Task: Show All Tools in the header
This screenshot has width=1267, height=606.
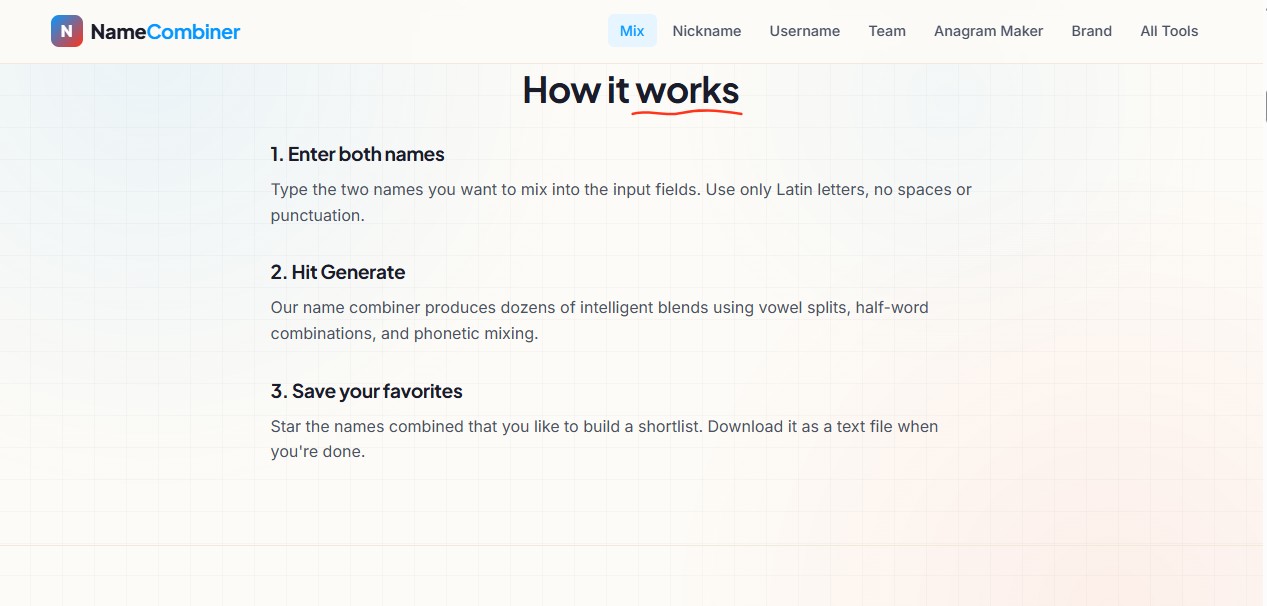Action: coord(1169,31)
